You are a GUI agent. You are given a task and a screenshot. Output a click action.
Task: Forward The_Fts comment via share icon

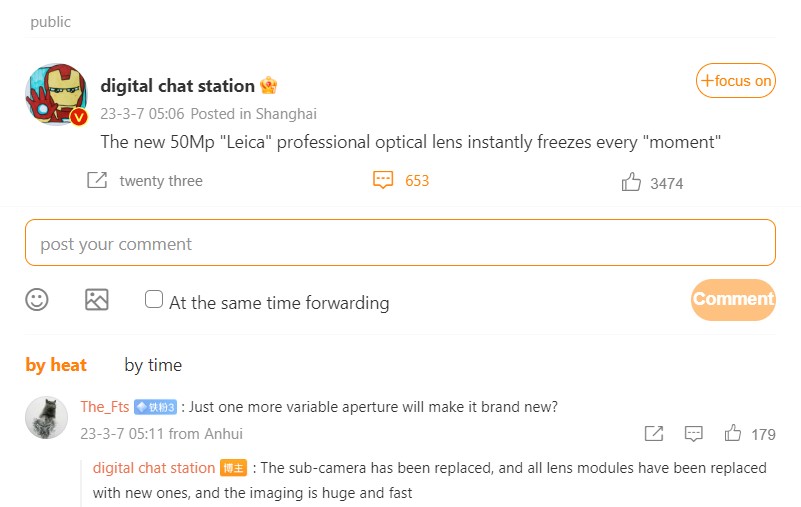(654, 434)
